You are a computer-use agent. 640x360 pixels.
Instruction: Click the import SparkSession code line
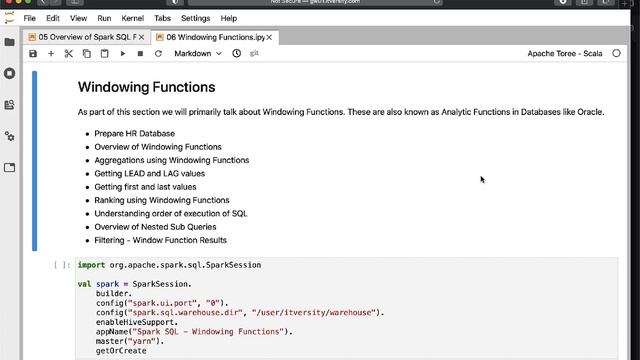169,265
